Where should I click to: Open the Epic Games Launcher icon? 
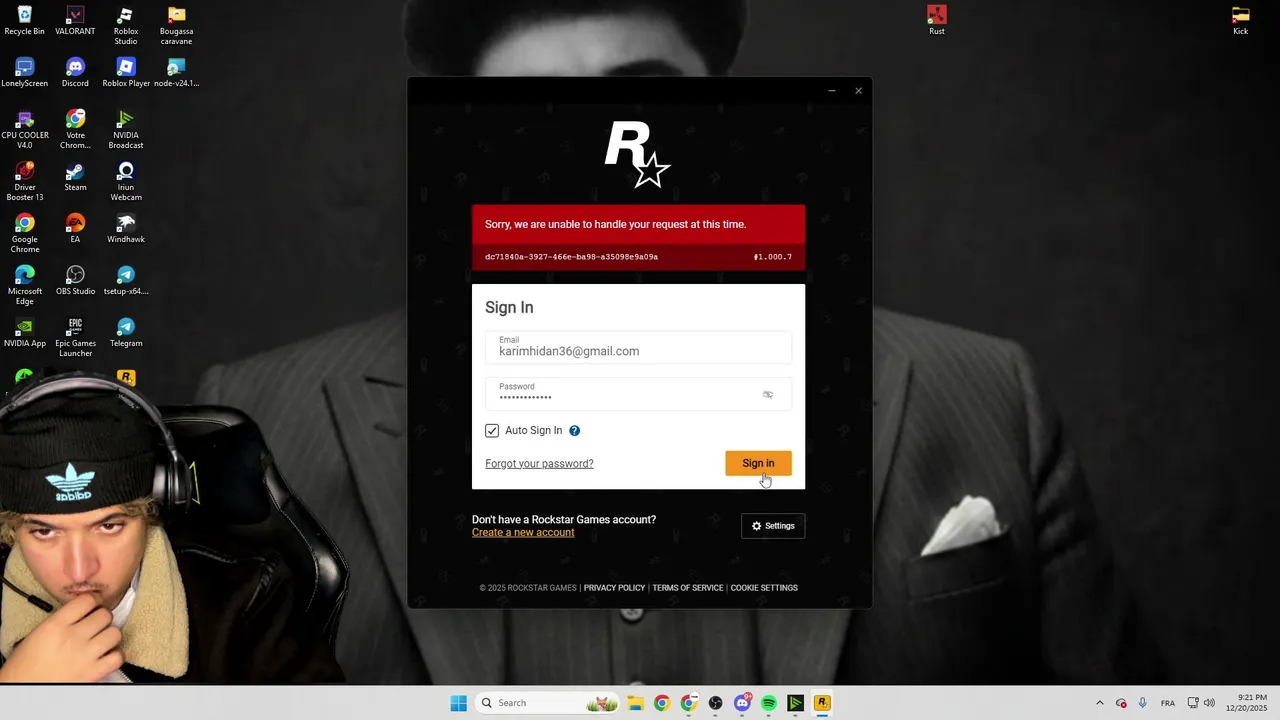[75, 338]
